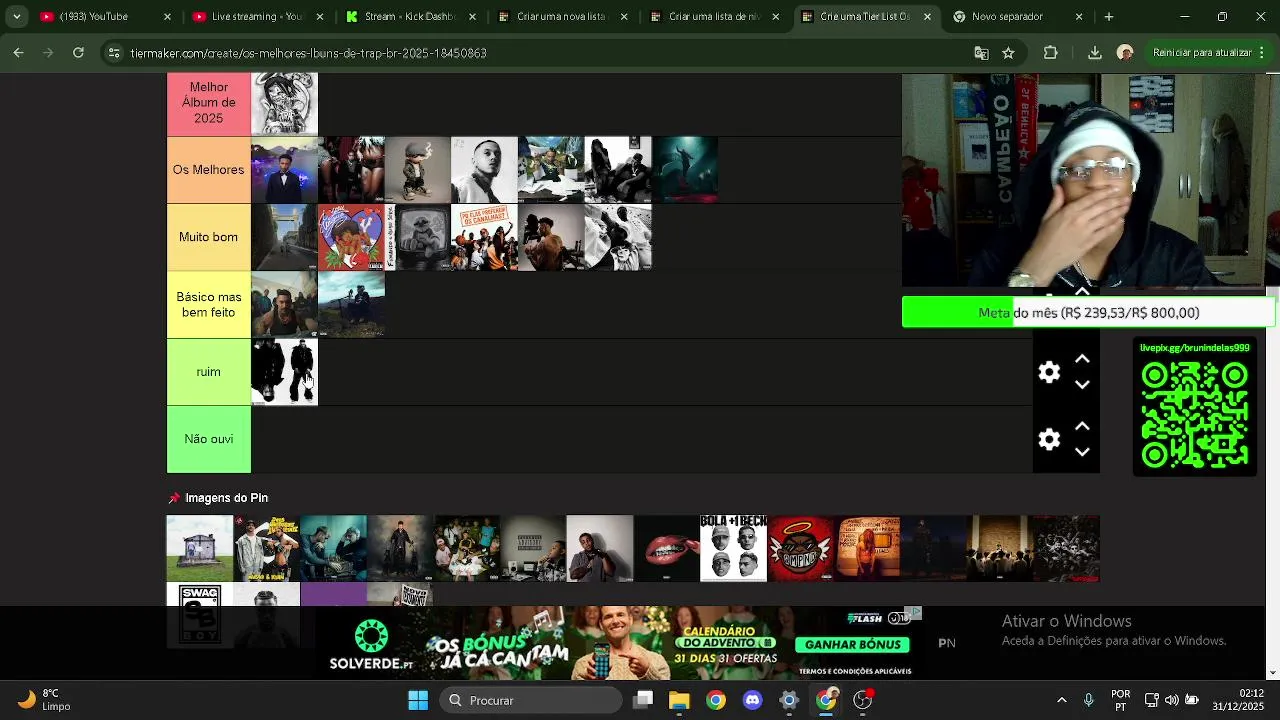Move the ruim row up with its arrow

click(x=1082, y=360)
